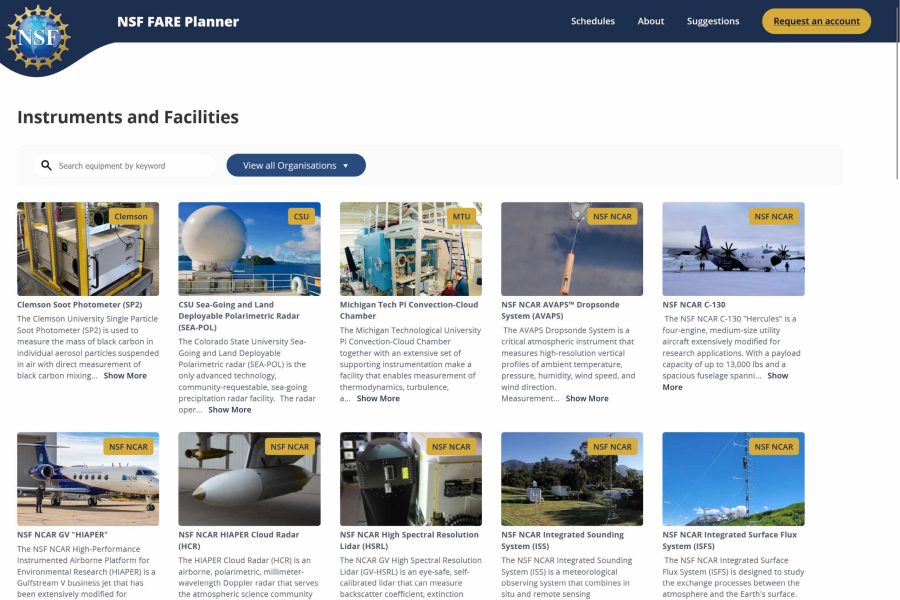
Task: Open the 'View all Organisations' dropdown
Action: (297, 164)
